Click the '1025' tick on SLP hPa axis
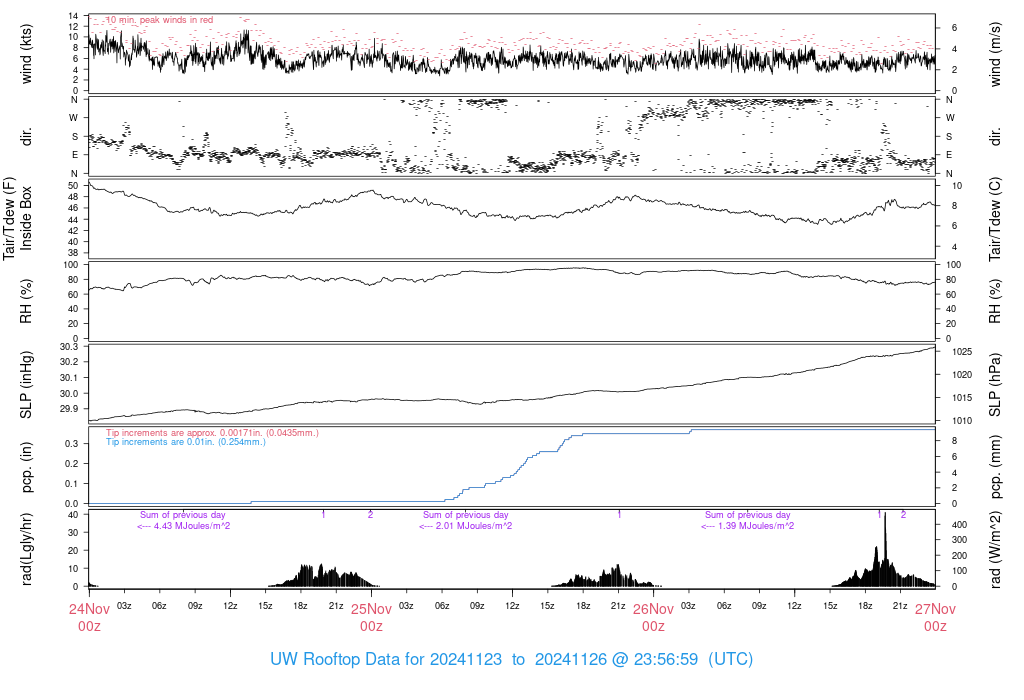This screenshot has height=700, width=1024. point(961,352)
